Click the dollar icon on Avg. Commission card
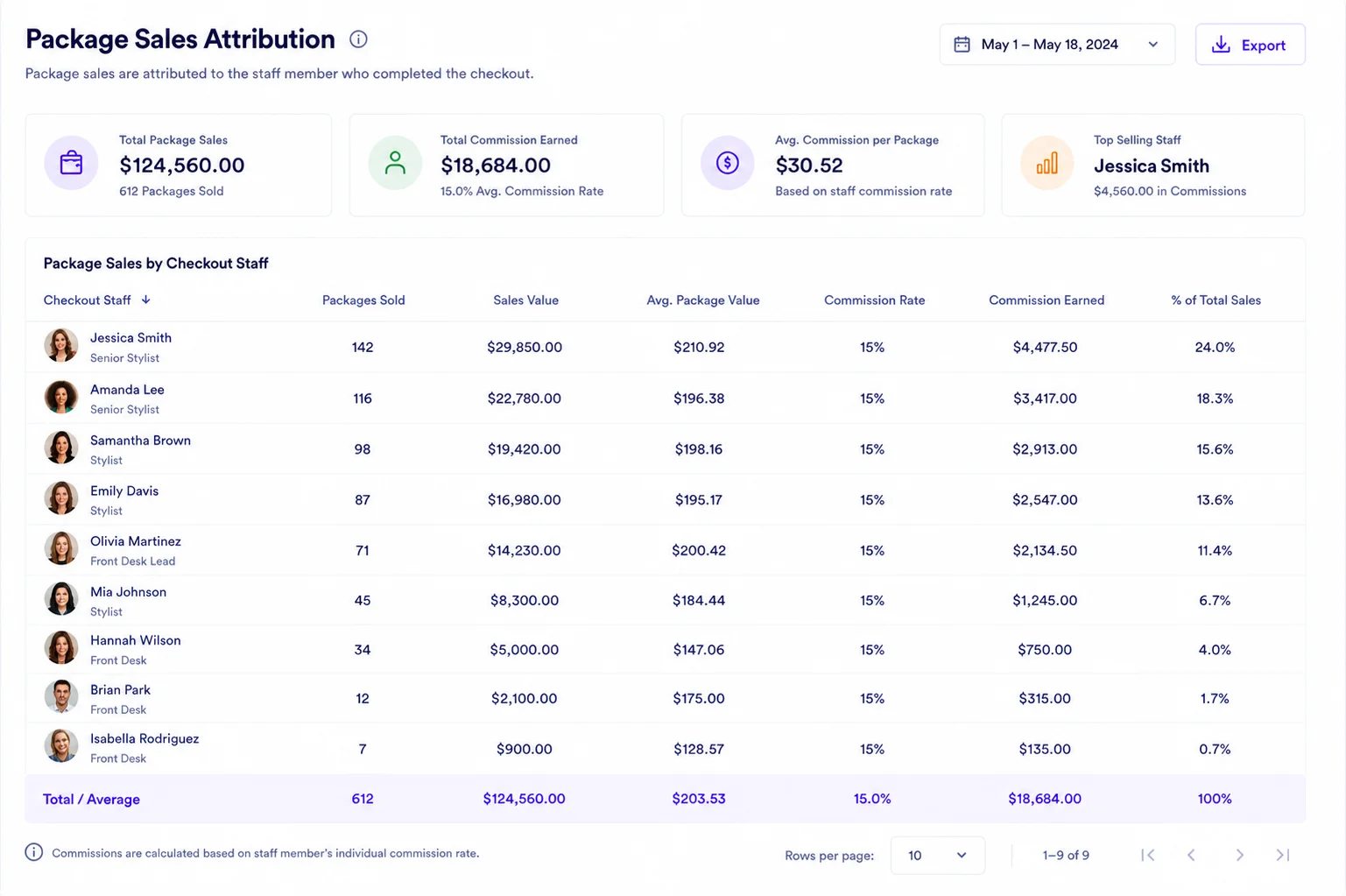 [728, 163]
